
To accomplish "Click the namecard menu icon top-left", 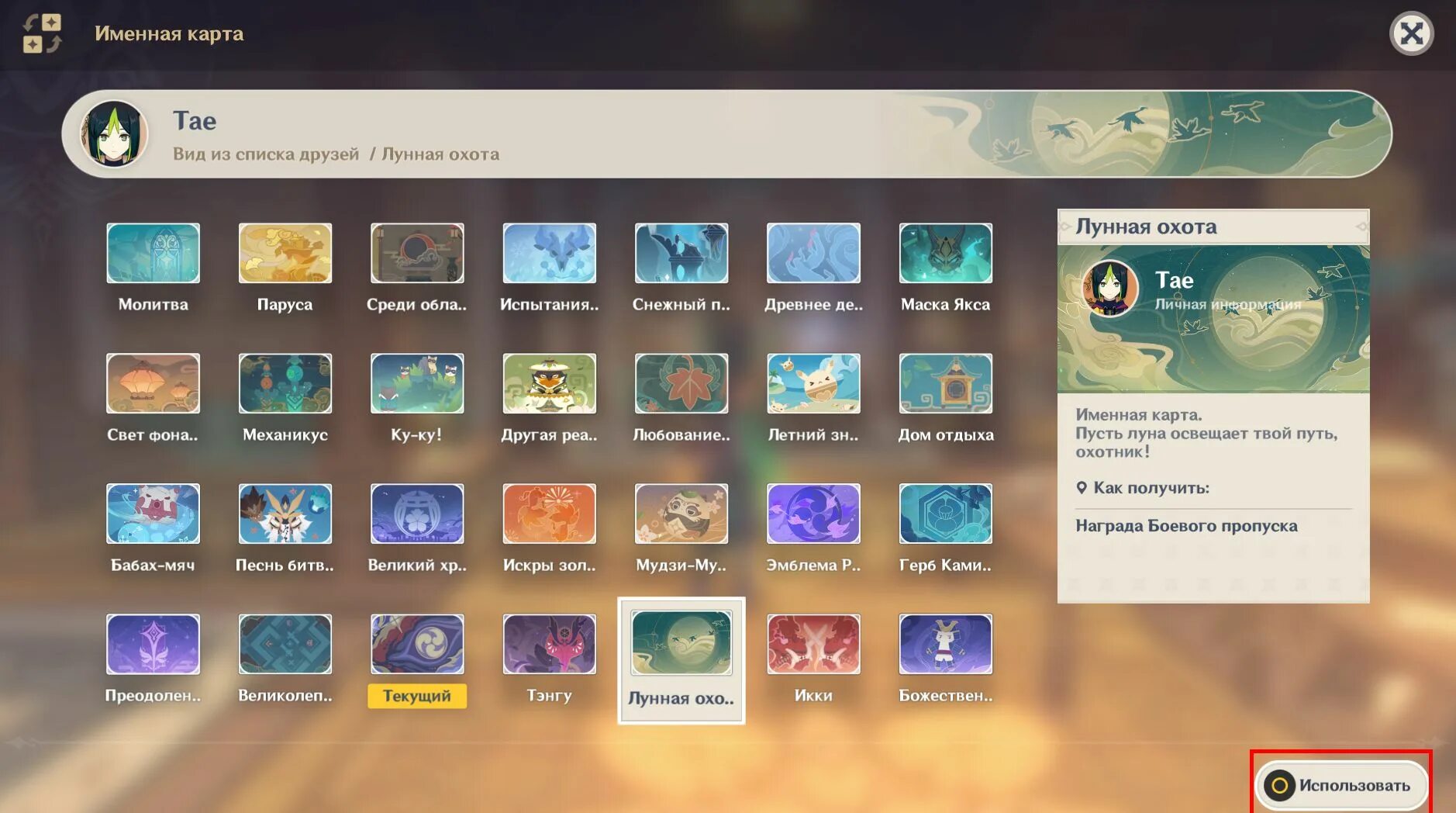I will (42, 33).
